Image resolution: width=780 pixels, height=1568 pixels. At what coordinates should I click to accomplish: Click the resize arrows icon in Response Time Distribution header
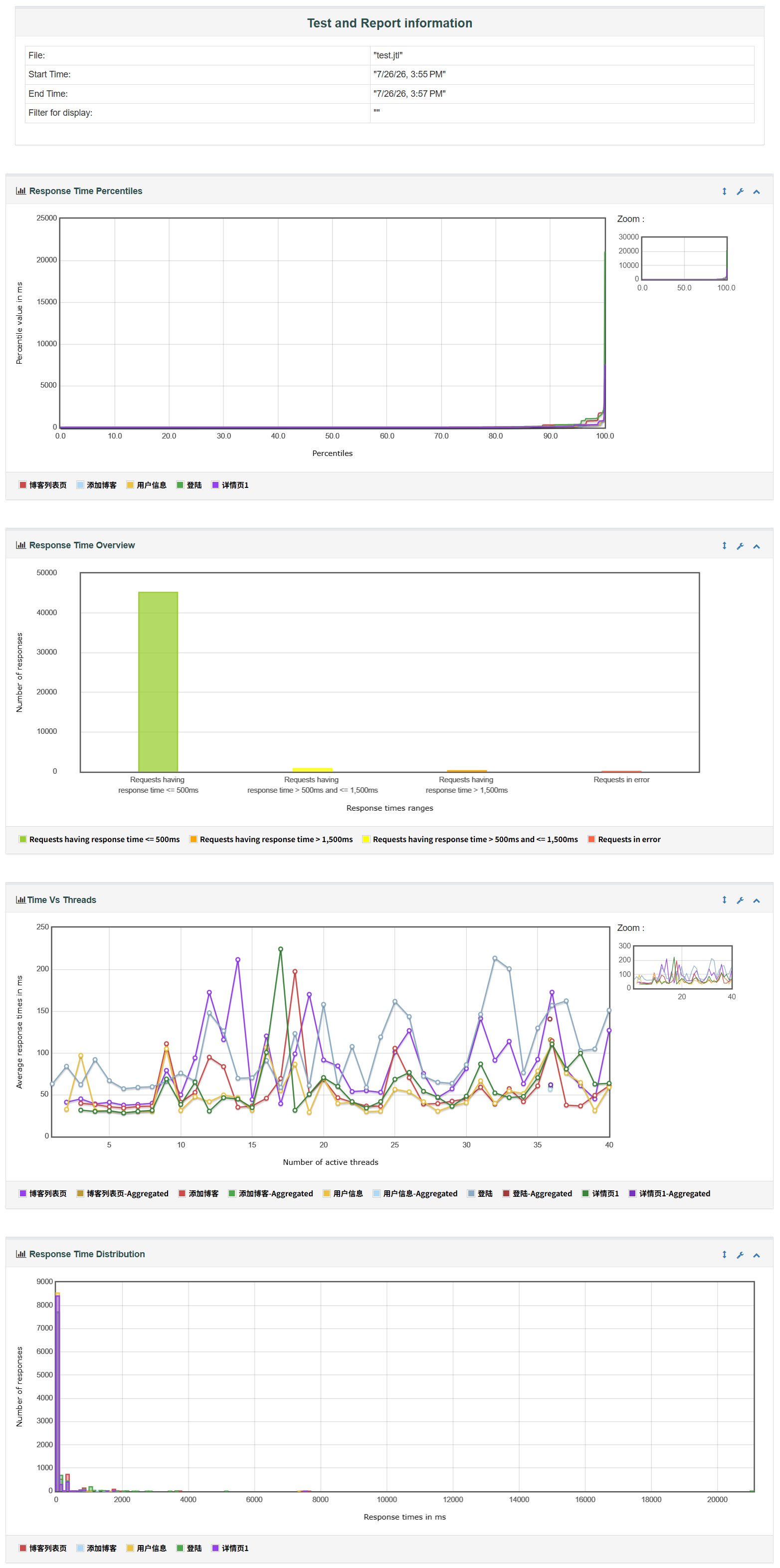pyautogui.click(x=724, y=1254)
